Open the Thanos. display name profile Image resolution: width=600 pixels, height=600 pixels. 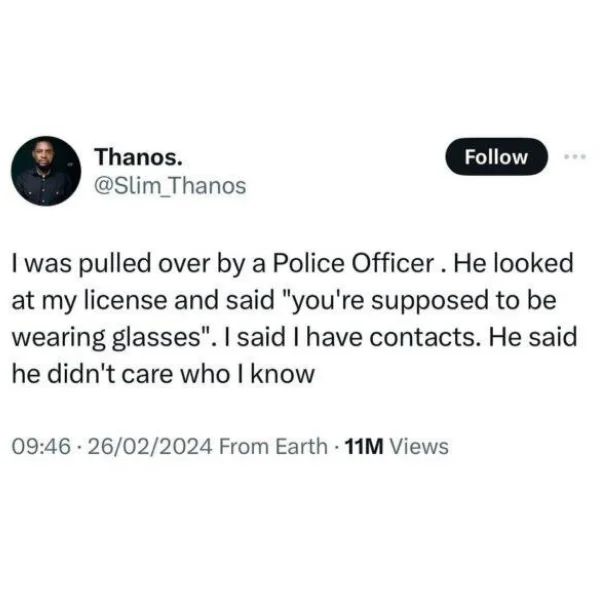coord(138,157)
